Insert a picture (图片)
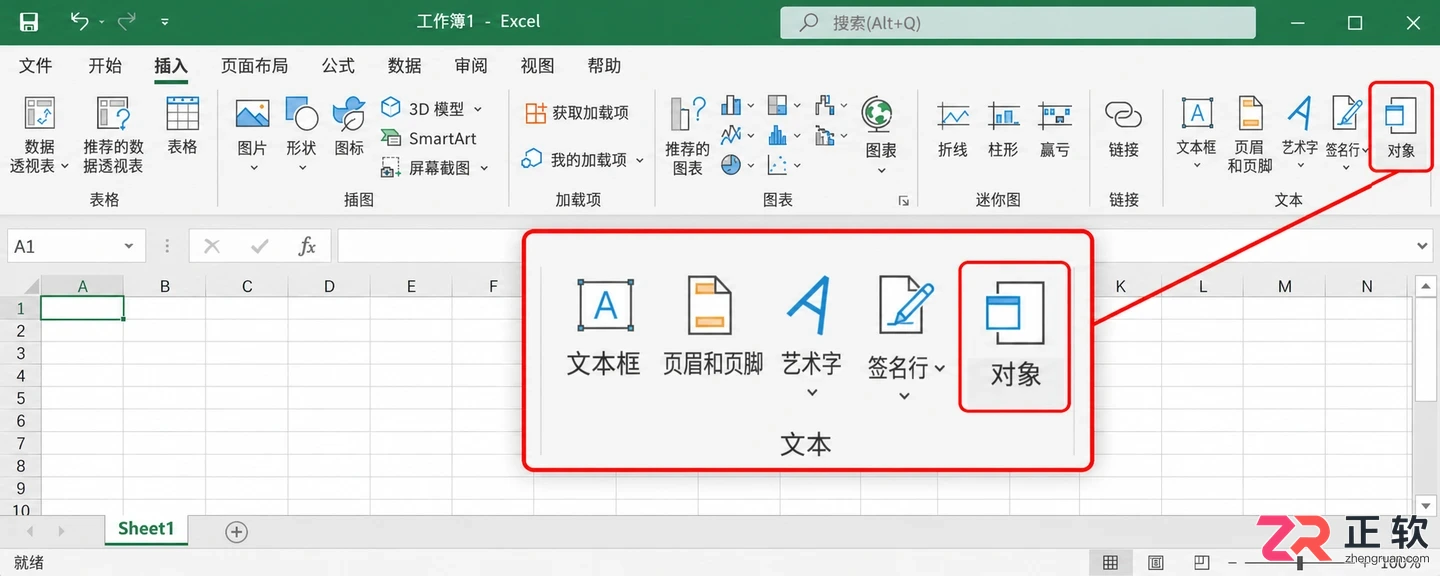 [x=253, y=136]
